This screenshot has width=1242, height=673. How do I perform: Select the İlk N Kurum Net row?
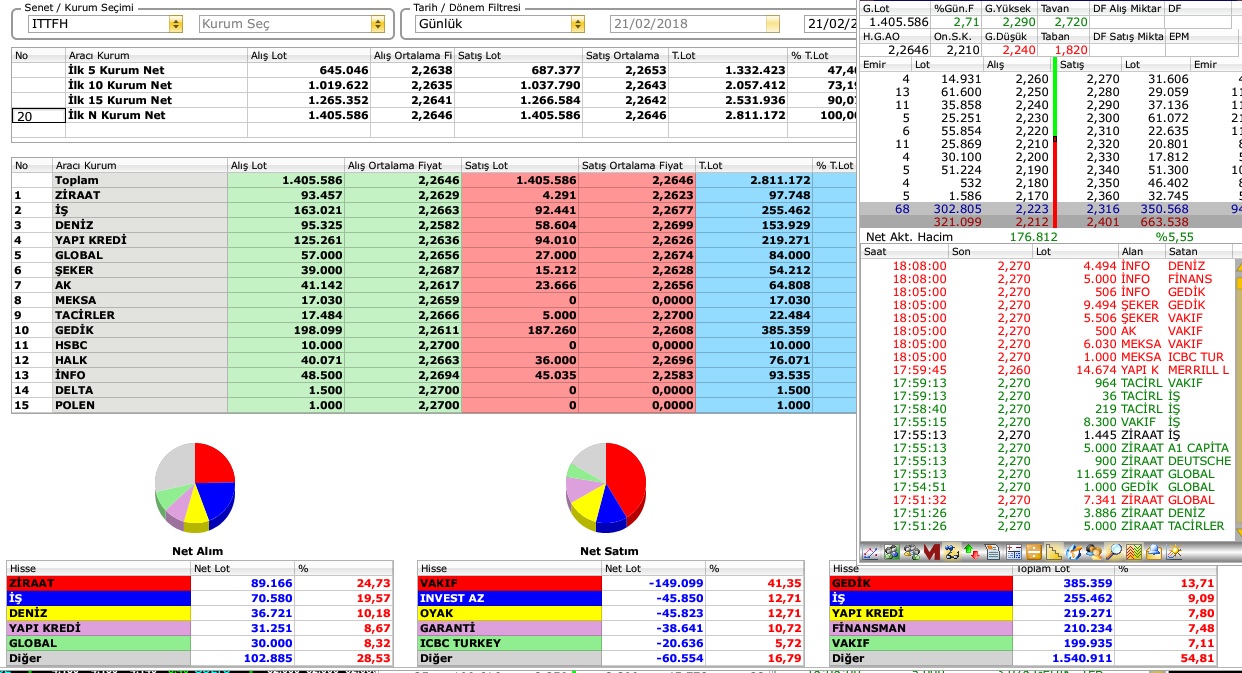click(434, 116)
